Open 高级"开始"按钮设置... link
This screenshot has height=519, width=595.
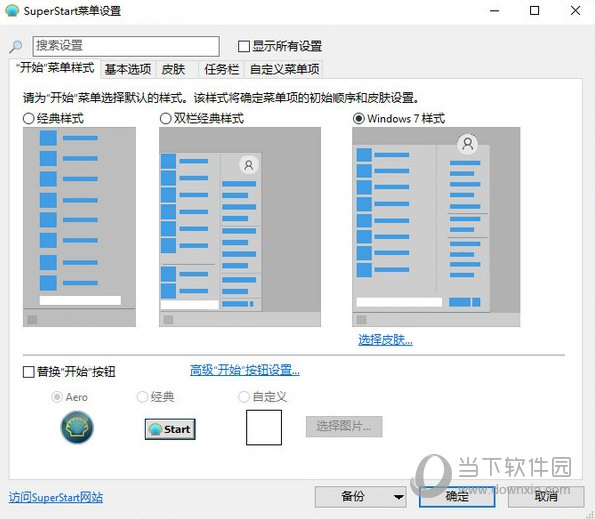click(x=245, y=370)
